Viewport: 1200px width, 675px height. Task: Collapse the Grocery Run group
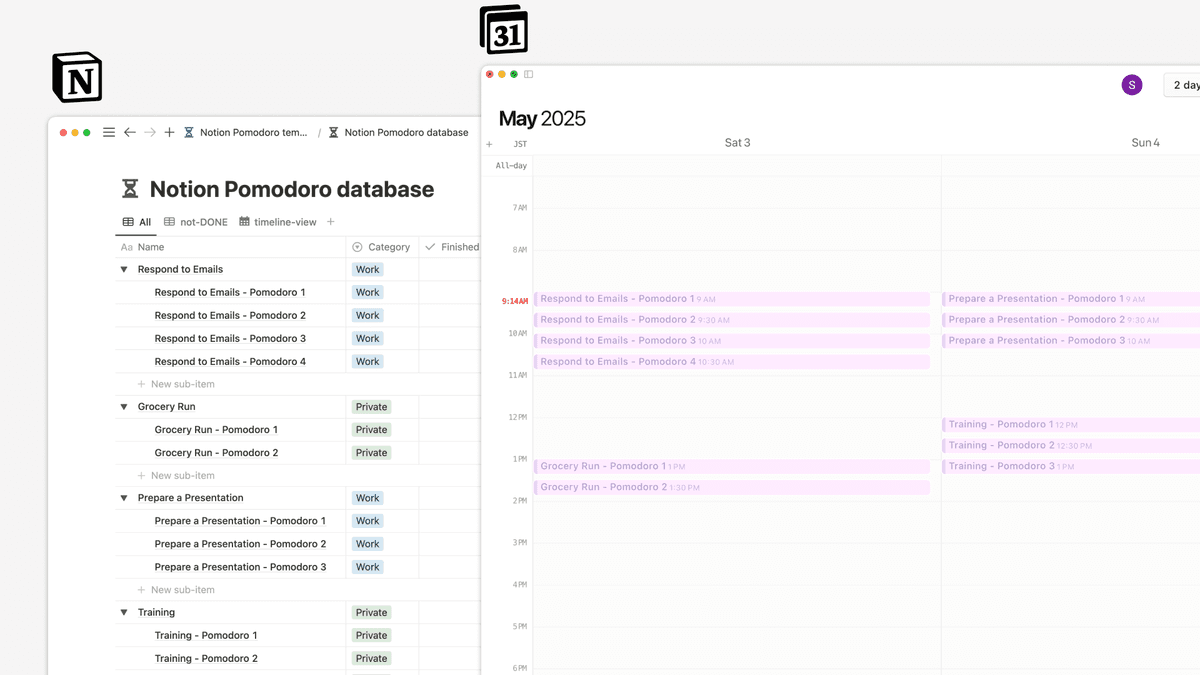[125, 407]
